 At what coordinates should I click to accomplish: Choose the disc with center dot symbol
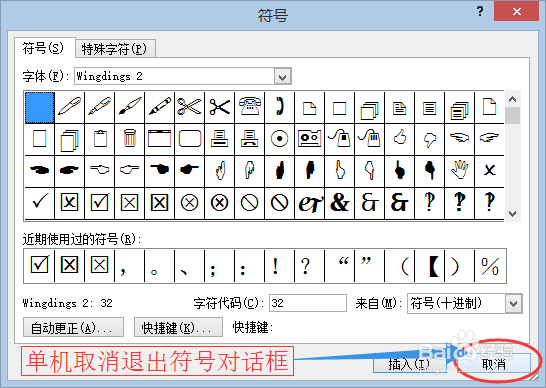(279, 139)
